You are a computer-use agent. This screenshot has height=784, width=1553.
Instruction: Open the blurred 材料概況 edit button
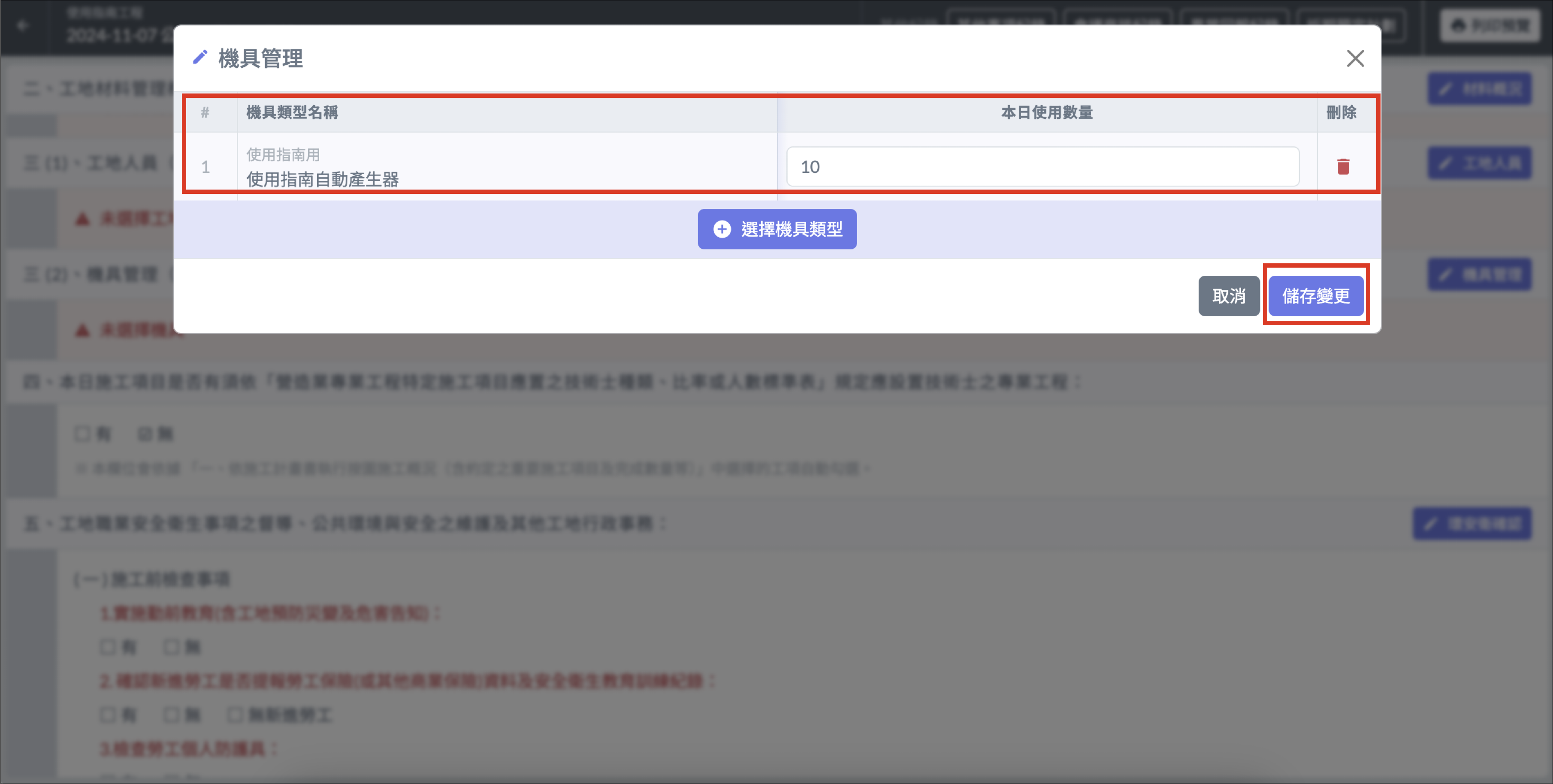pos(1479,89)
